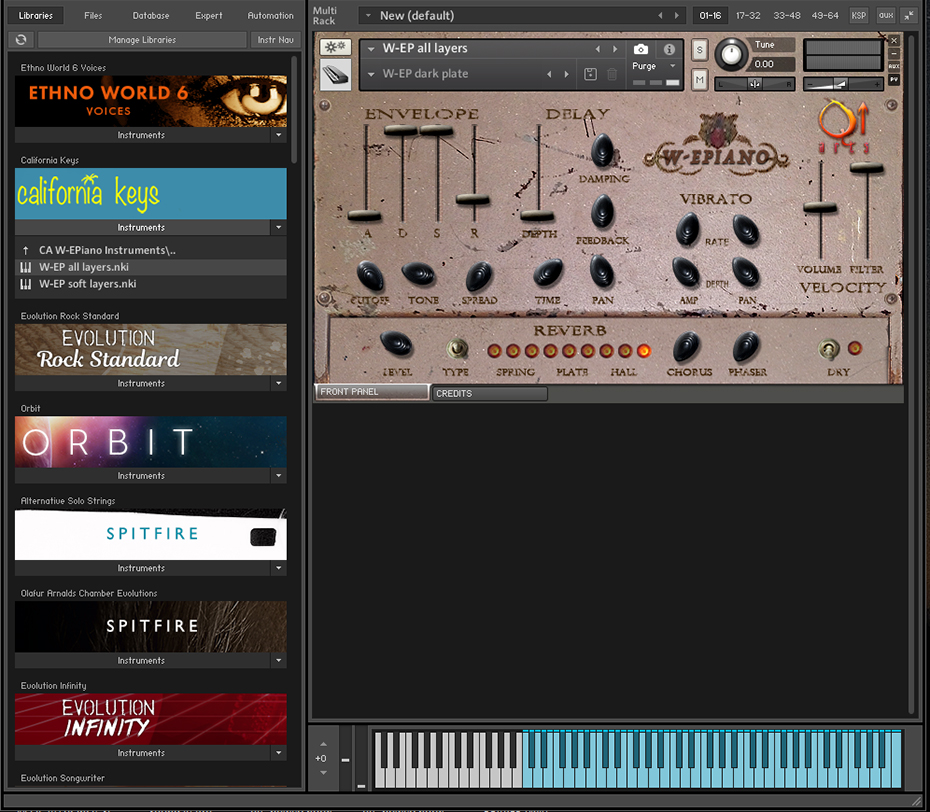Switch to the Automation tab
Screen dimensions: 930x812
click(x=270, y=16)
